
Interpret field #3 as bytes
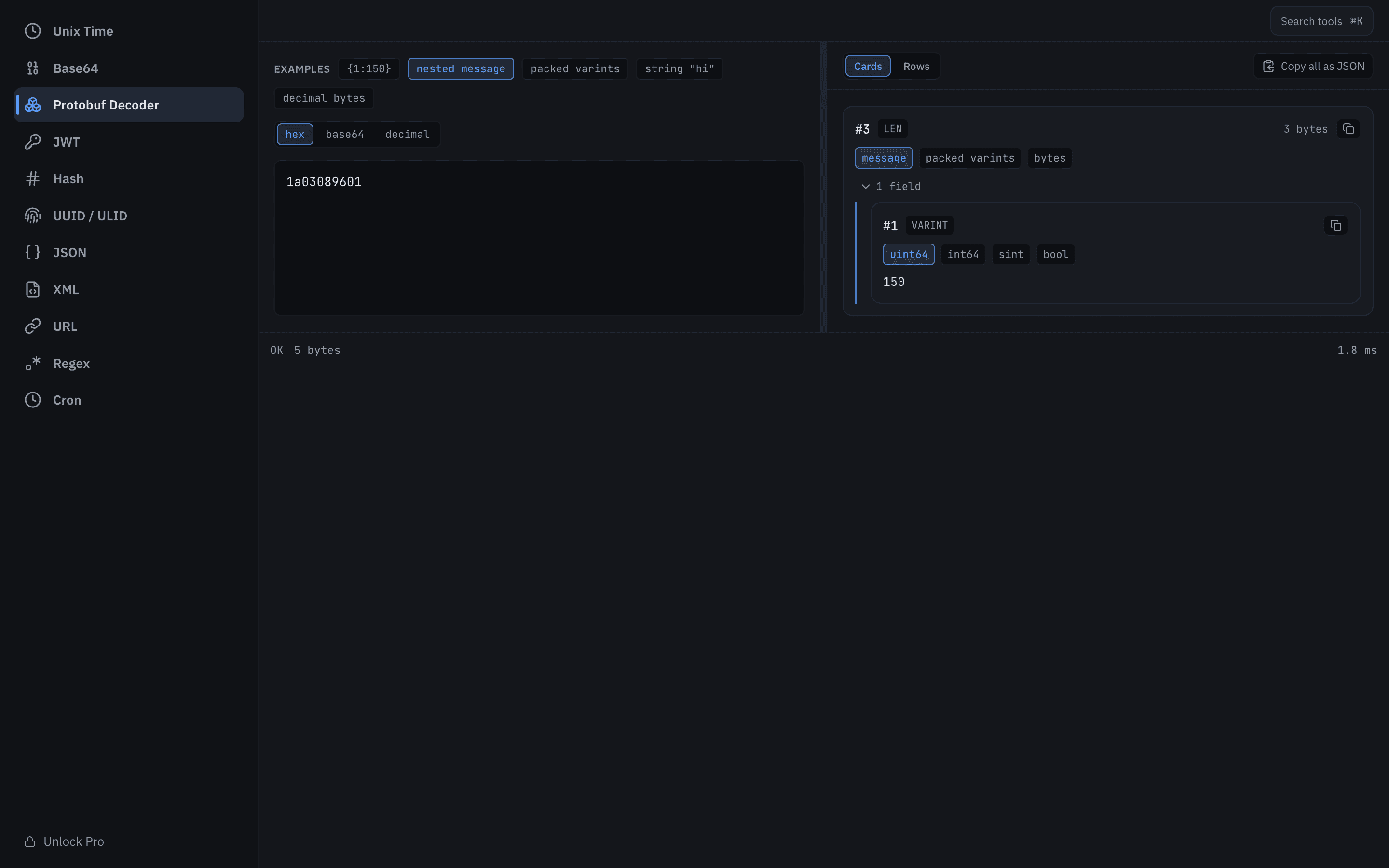pyautogui.click(x=1049, y=158)
